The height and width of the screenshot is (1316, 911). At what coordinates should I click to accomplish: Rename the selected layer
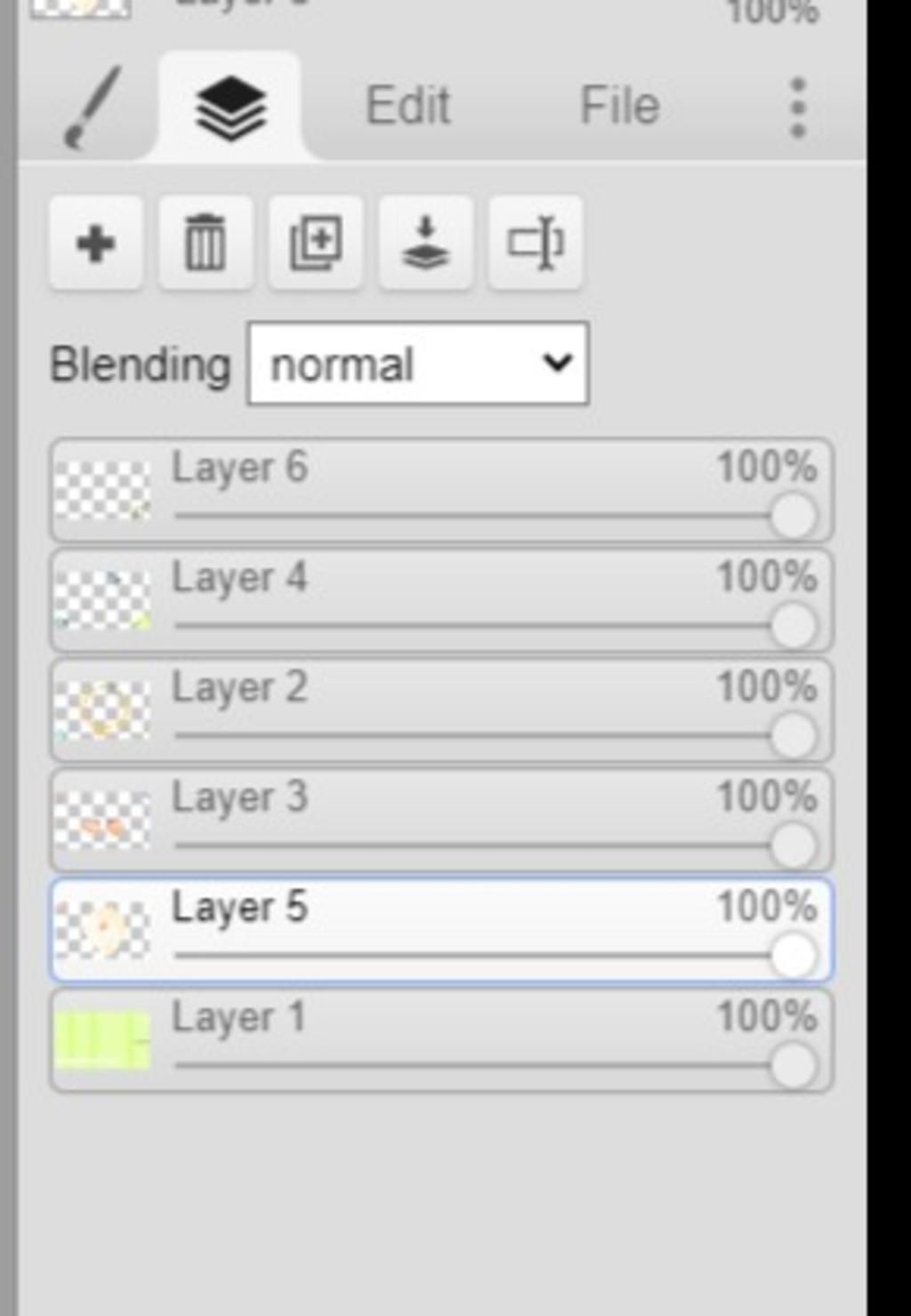point(536,244)
